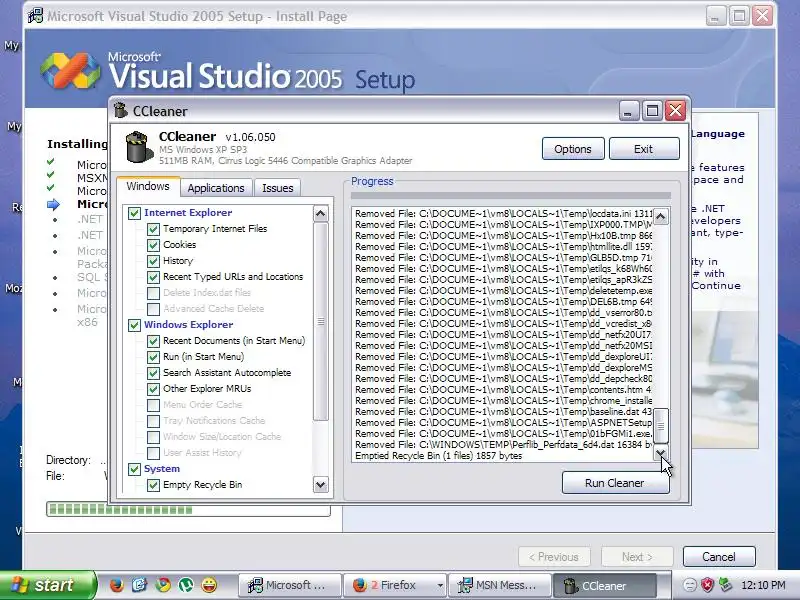This screenshot has height=600, width=800.
Task: Click the Run Cleaner button
Action: pyautogui.click(x=615, y=483)
